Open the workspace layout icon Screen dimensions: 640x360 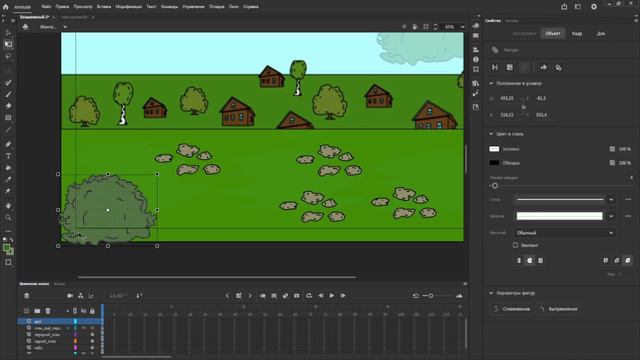tap(578, 7)
